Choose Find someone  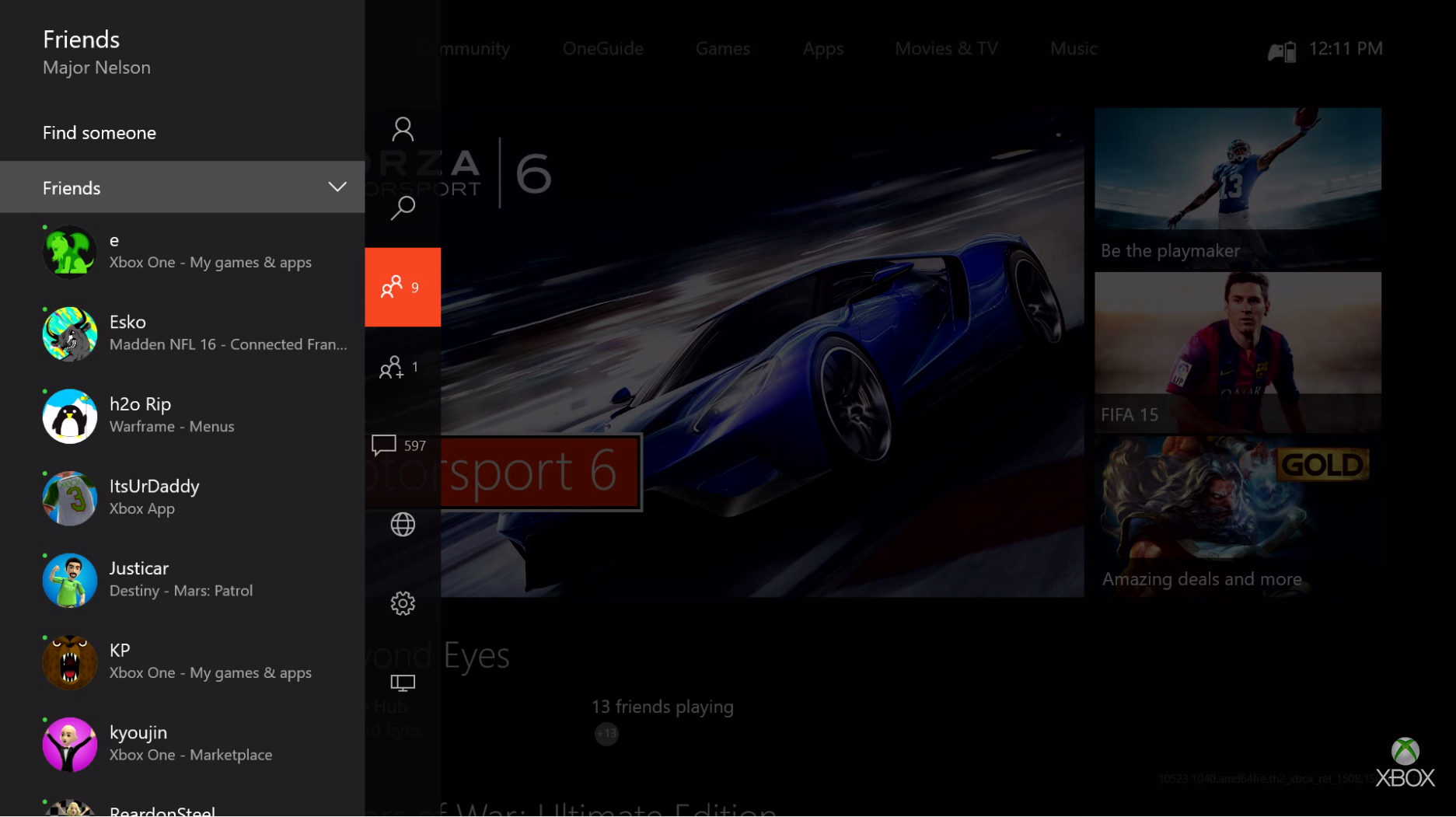[100, 133]
